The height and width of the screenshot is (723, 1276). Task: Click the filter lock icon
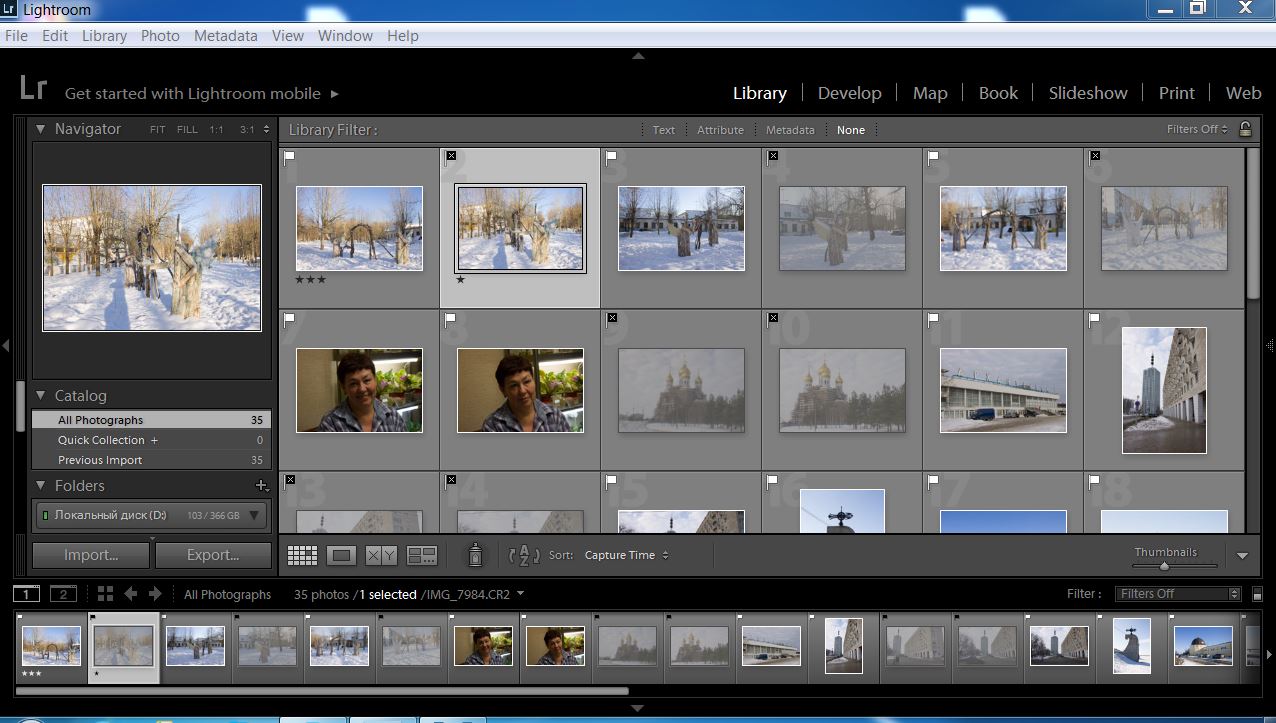[1245, 129]
